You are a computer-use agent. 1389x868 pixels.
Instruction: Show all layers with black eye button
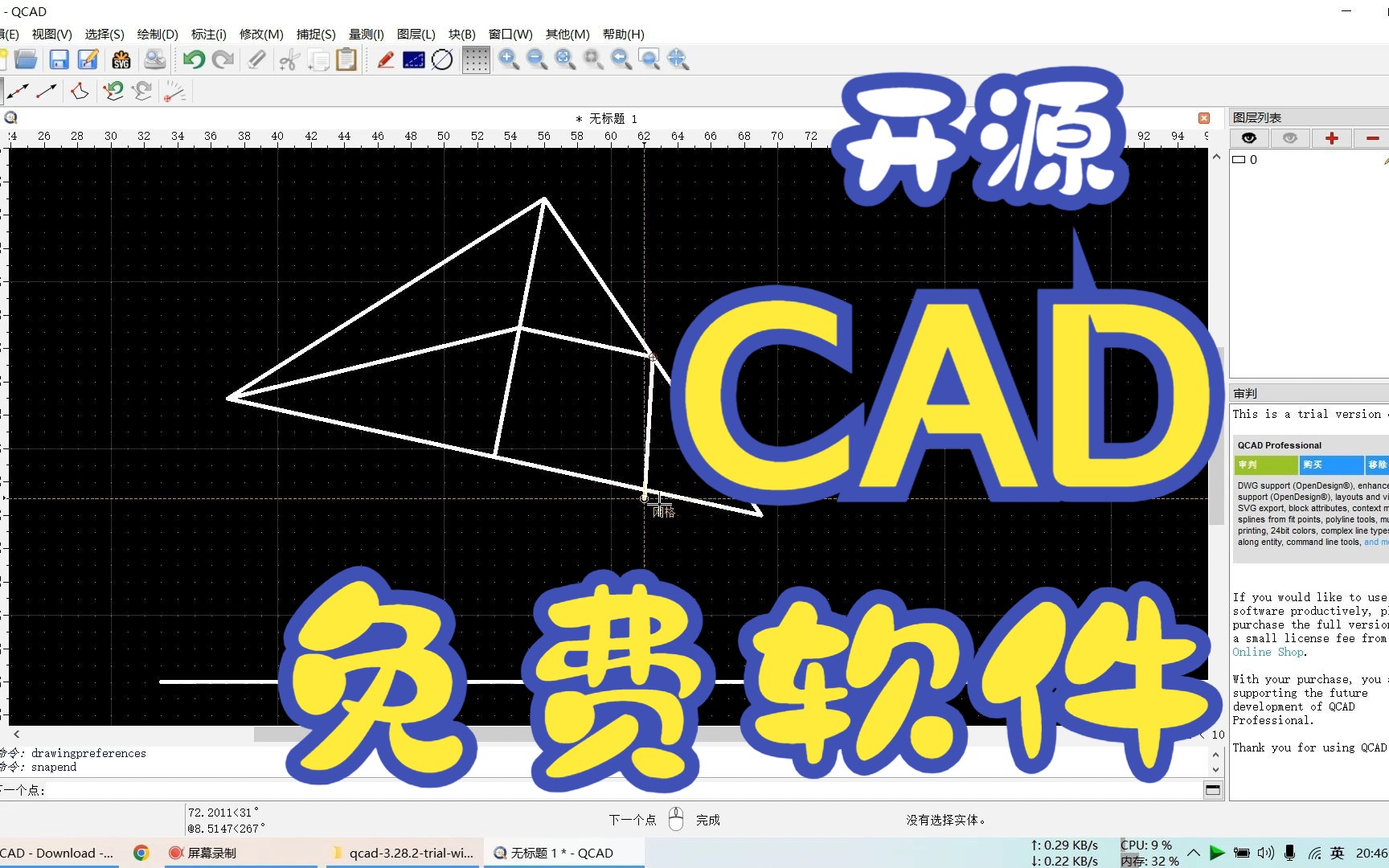(x=1249, y=138)
